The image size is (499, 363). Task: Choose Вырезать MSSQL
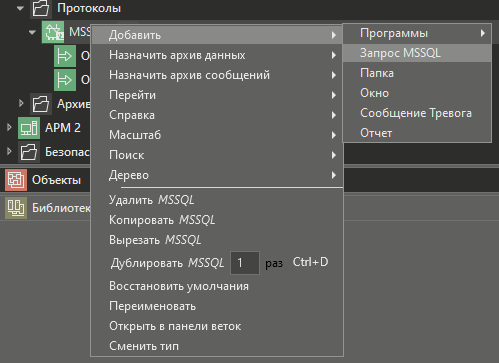(x=217, y=240)
